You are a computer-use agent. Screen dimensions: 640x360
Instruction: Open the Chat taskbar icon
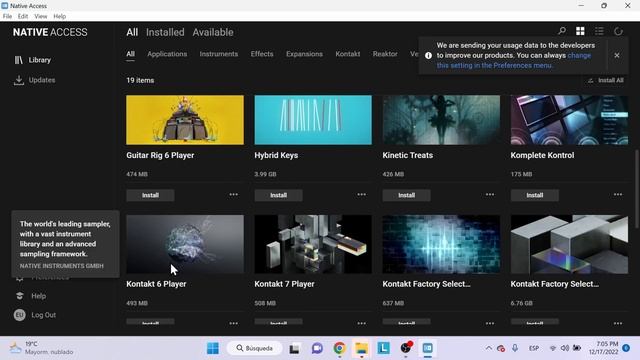[x=317, y=348]
